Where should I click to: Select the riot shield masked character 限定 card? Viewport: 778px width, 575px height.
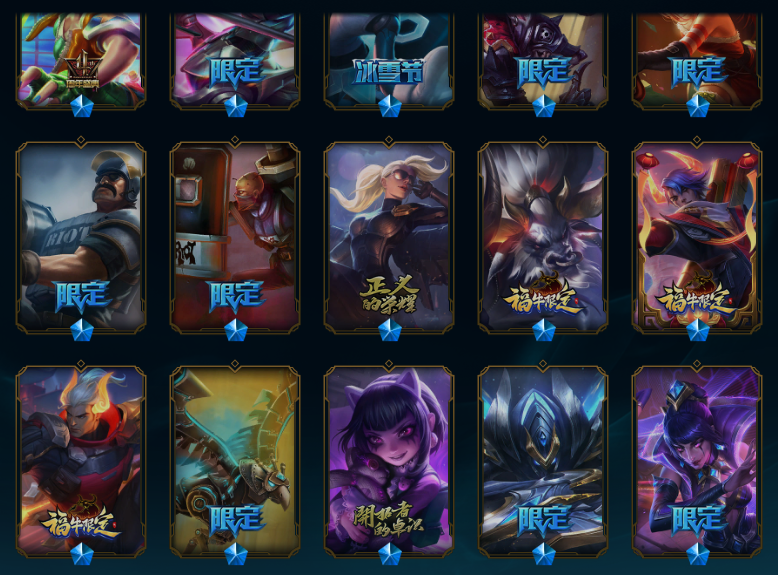click(x=235, y=237)
